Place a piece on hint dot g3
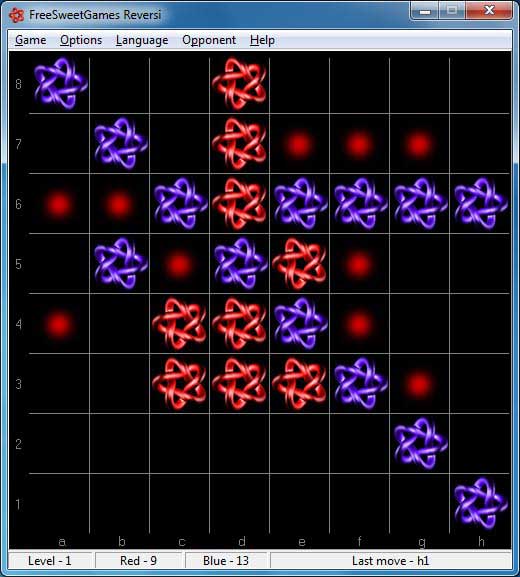Image resolution: width=520 pixels, height=577 pixels. pyautogui.click(x=419, y=384)
